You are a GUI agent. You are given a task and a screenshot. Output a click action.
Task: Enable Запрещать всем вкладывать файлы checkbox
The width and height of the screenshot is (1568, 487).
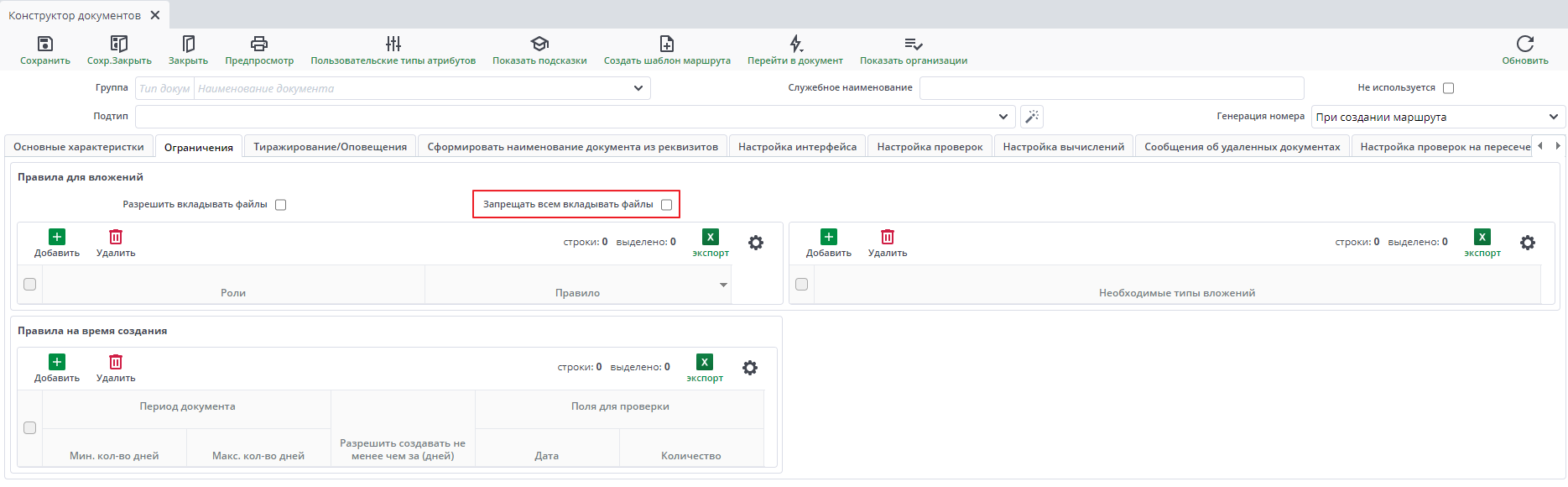tap(667, 205)
